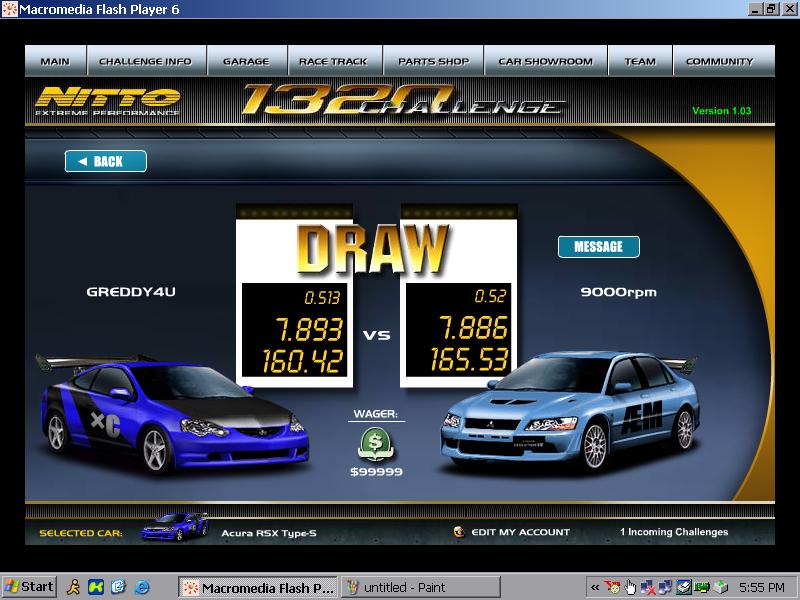The height and width of the screenshot is (600, 800).
Task: Click the two-monitors network tray icon
Action: pyautogui.click(x=665, y=588)
